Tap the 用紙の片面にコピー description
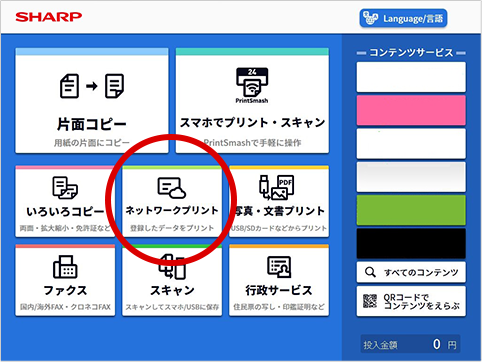482x362 pixels. pyautogui.click(x=92, y=143)
